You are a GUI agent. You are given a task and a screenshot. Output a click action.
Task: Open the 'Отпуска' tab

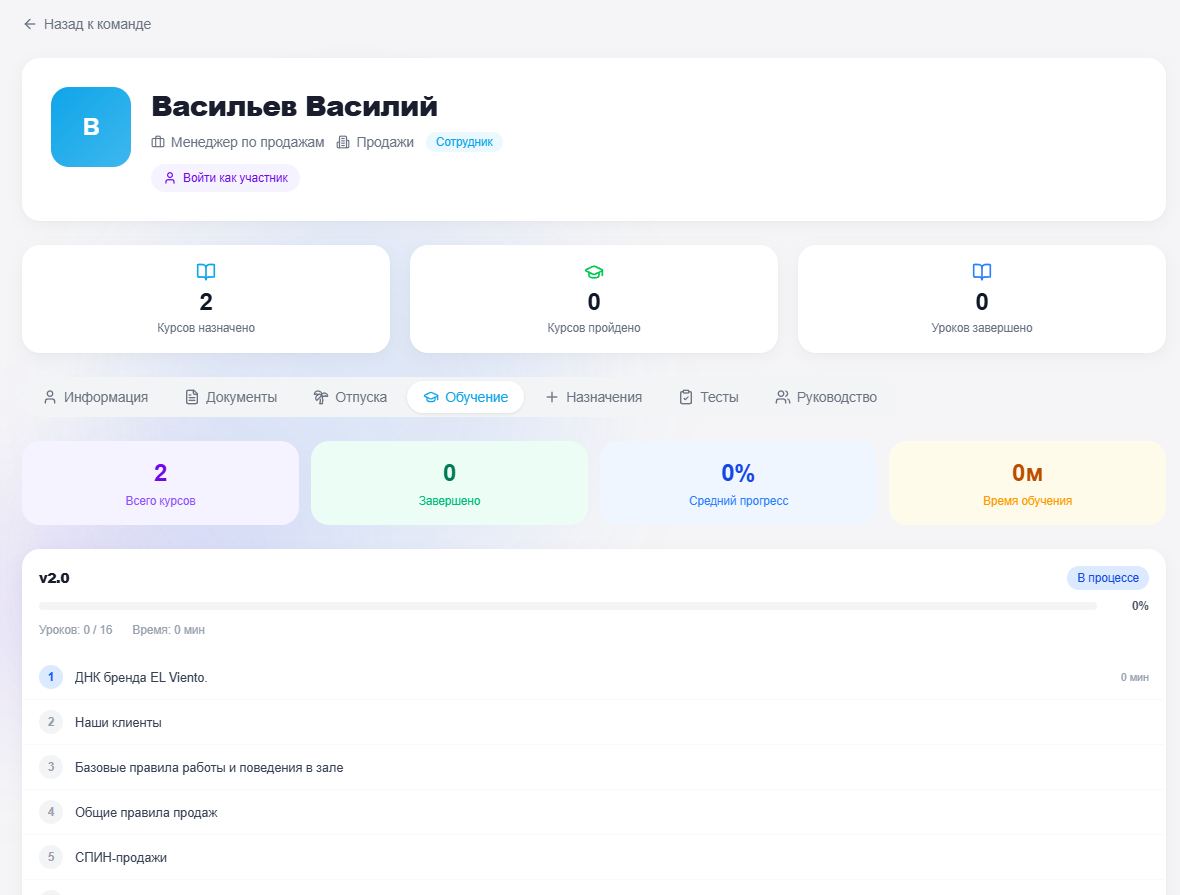coord(350,397)
